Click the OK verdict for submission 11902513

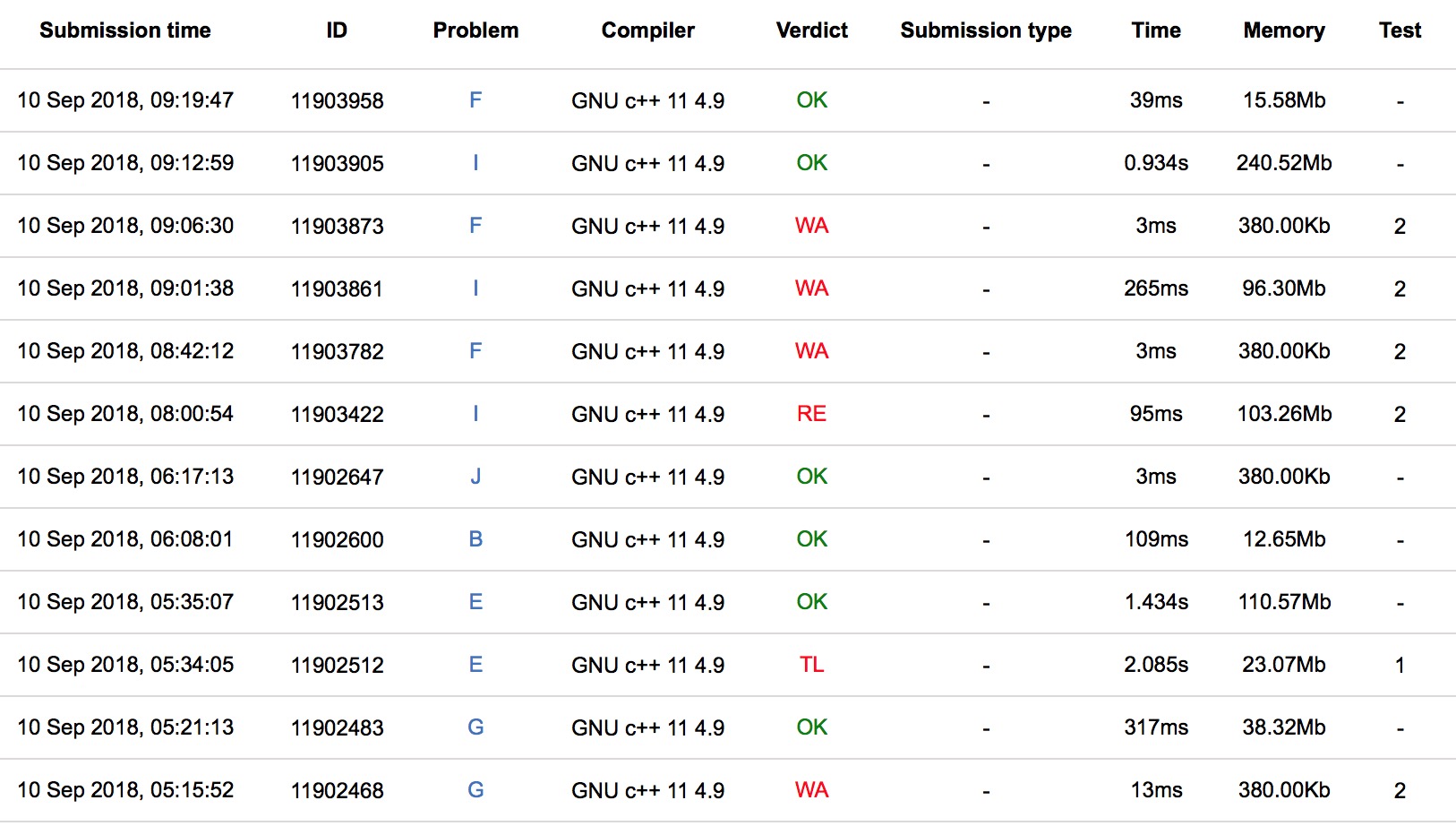811,602
